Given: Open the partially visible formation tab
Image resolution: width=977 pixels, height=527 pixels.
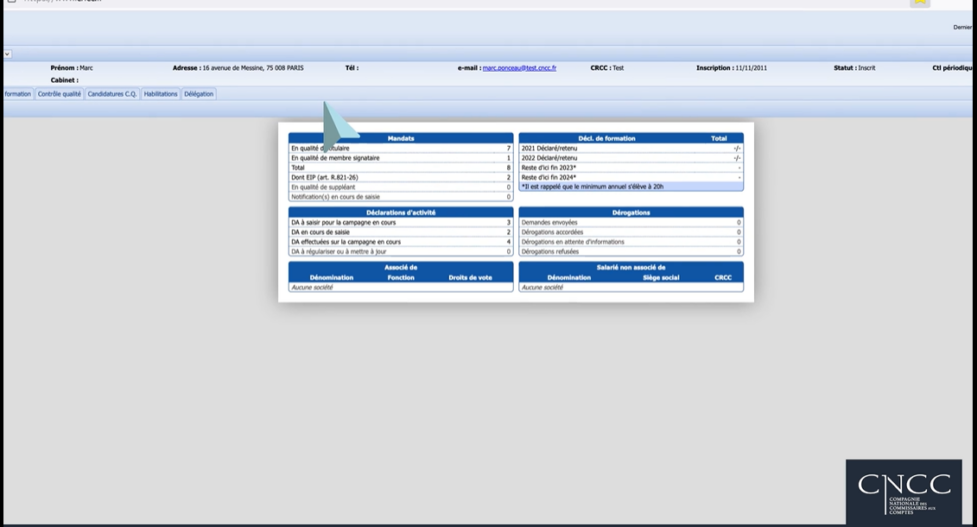Looking at the screenshot, I should pyautogui.click(x=17, y=94).
